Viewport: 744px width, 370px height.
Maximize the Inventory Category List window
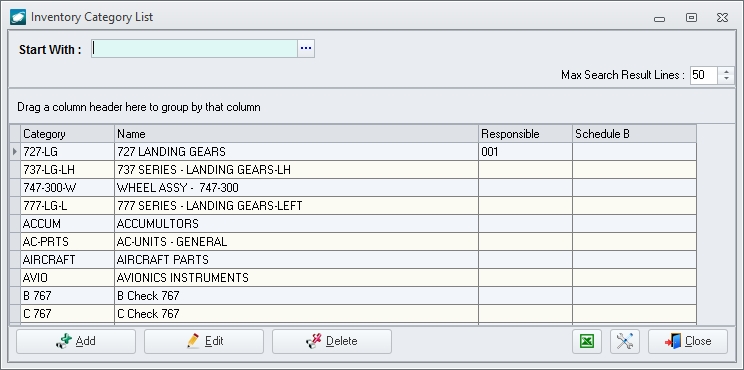(x=691, y=18)
